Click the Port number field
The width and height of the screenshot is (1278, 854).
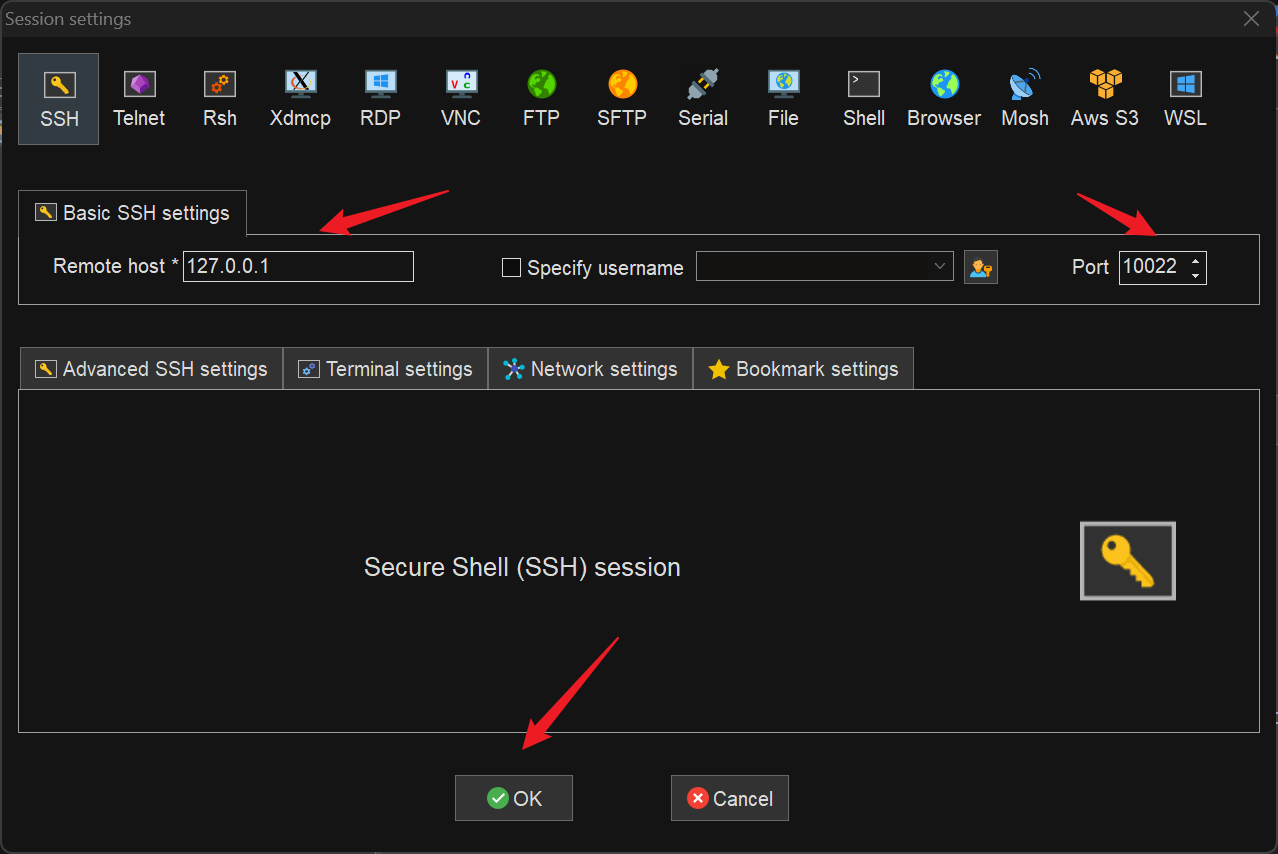[1152, 267]
